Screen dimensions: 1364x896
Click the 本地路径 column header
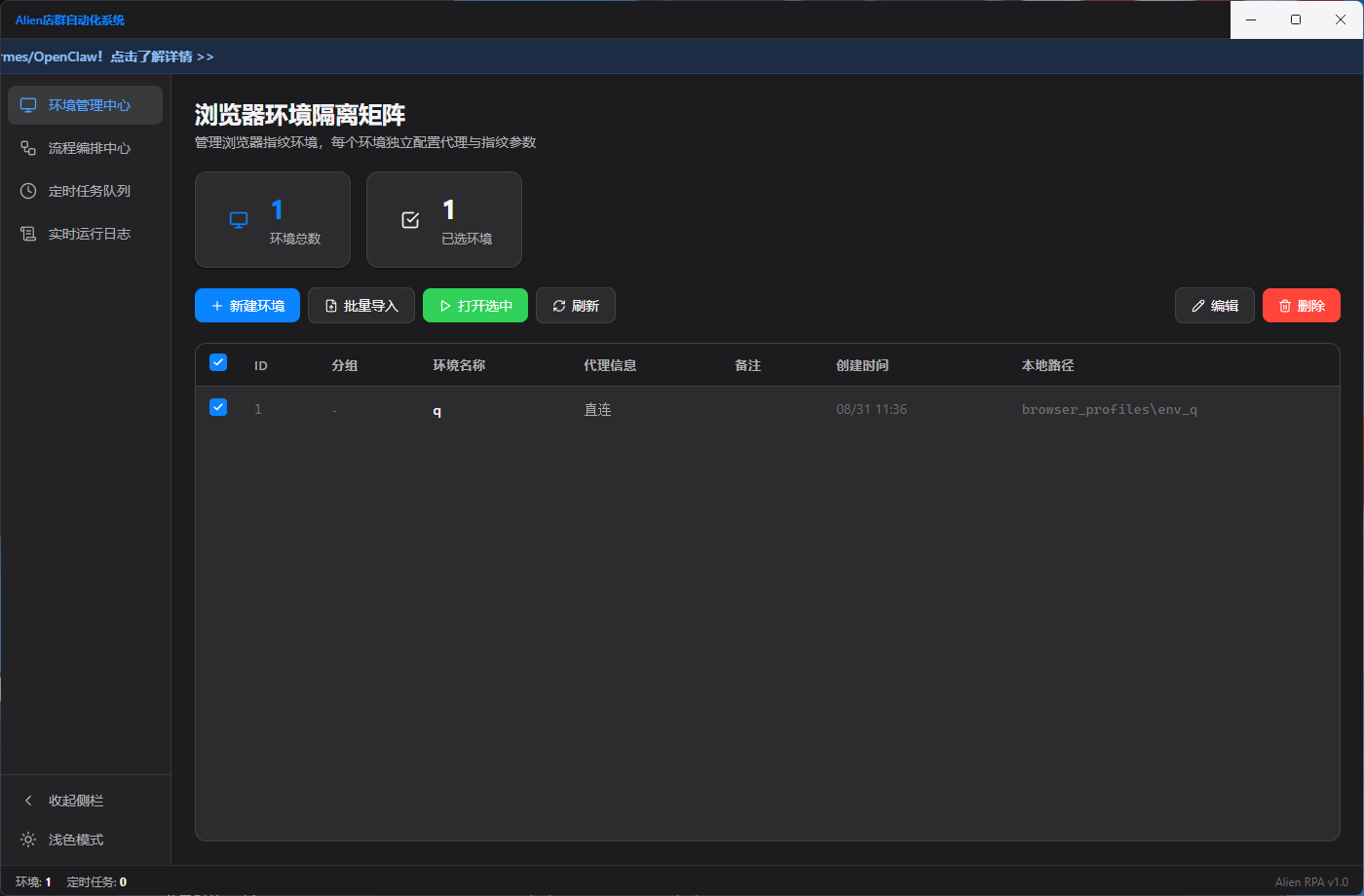(x=1047, y=366)
